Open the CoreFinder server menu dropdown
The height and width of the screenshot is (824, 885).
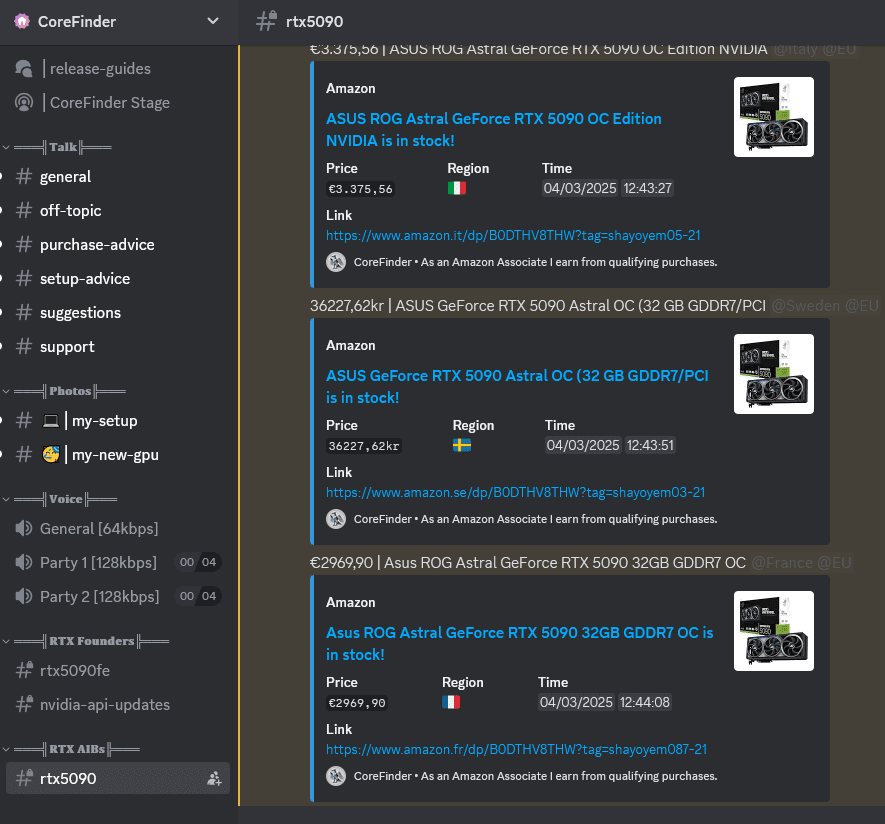tap(212, 21)
